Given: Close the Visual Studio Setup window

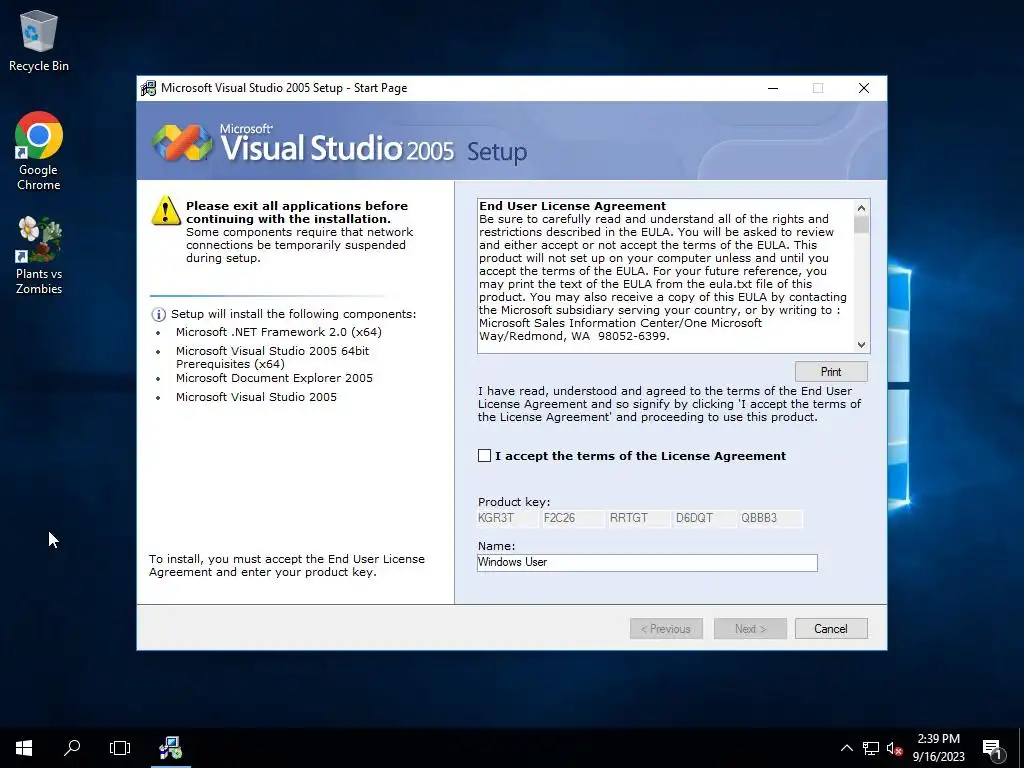Looking at the screenshot, I should pos(863,88).
